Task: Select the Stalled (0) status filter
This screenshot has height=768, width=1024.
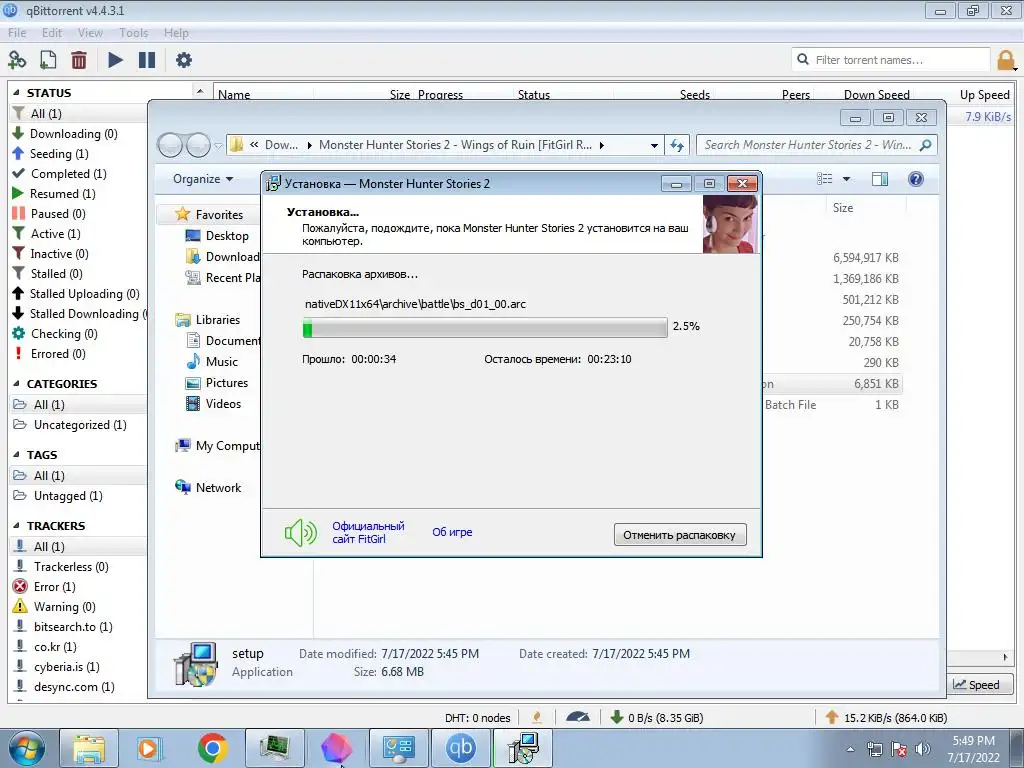Action: 56,274
